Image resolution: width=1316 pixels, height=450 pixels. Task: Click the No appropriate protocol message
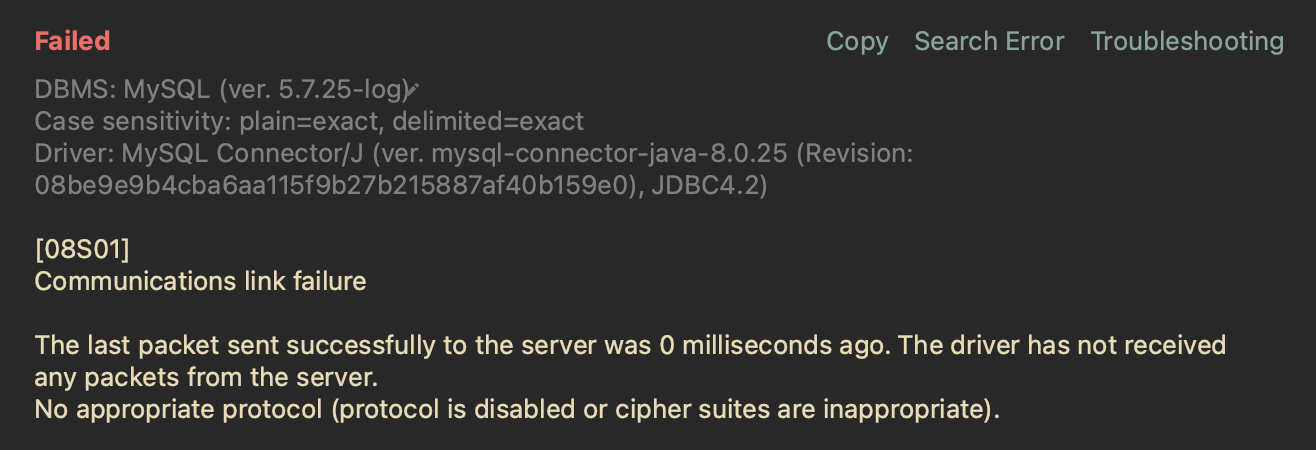click(517, 410)
